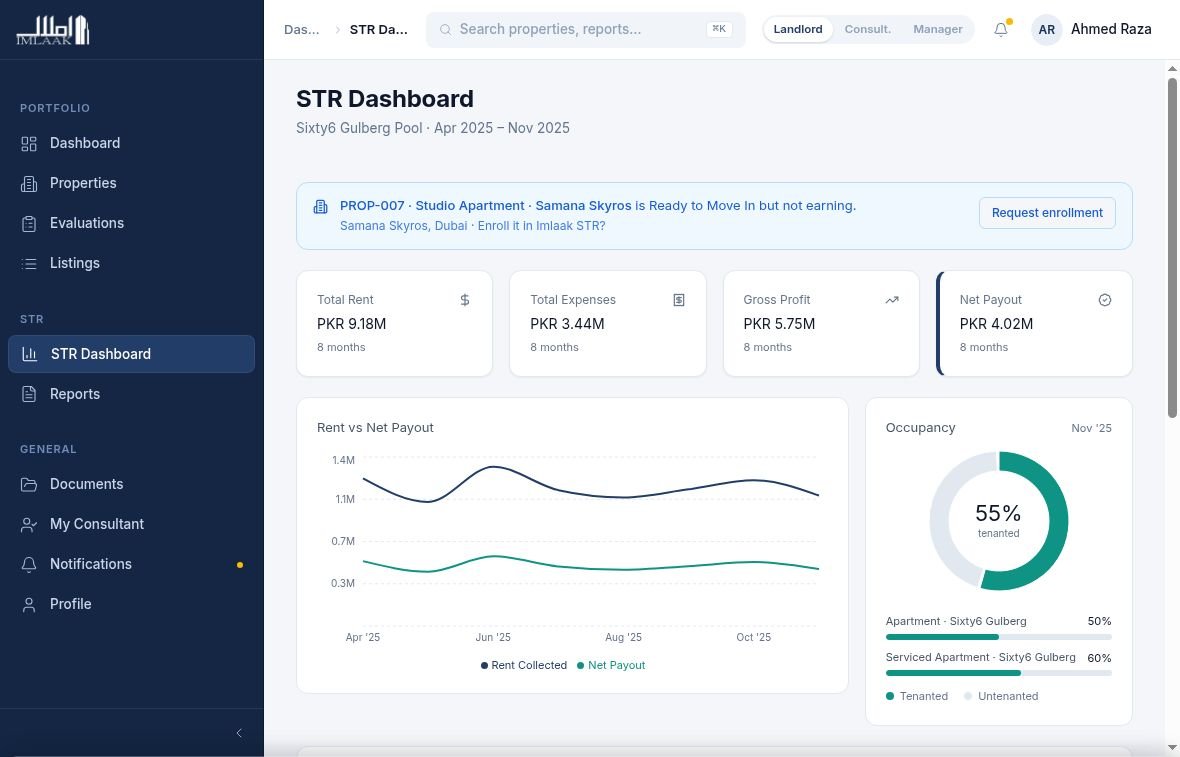Click the Apartment Sixty6 Gulberg progress bar
Image resolution: width=1180 pixels, height=757 pixels.
[999, 637]
